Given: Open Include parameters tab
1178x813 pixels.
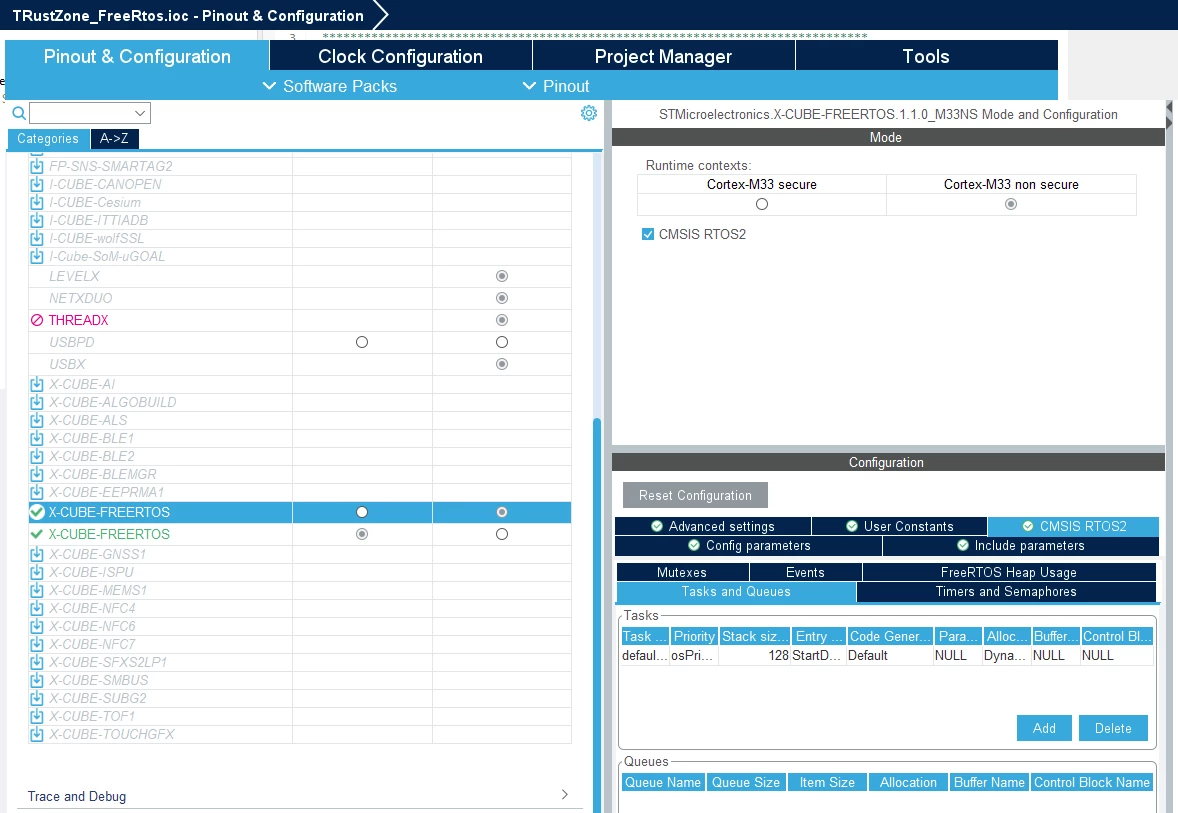Looking at the screenshot, I should tap(1020, 546).
